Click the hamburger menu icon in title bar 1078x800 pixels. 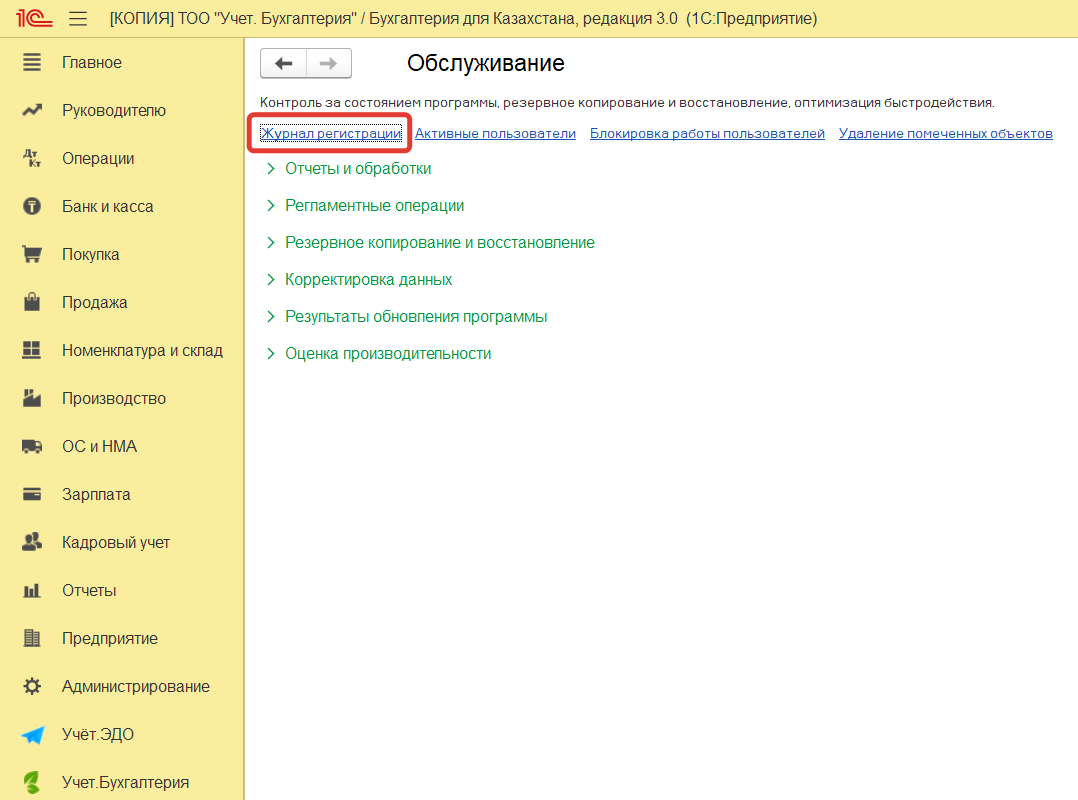77,19
